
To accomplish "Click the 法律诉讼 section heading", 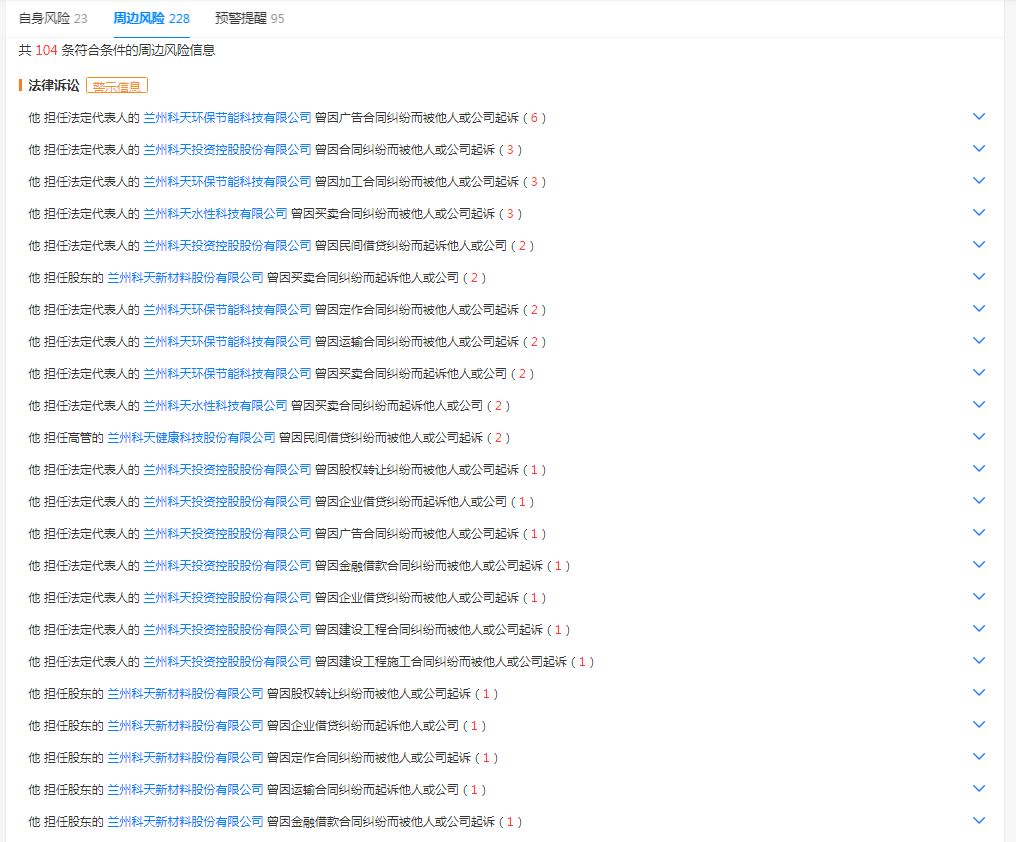I will pos(54,86).
